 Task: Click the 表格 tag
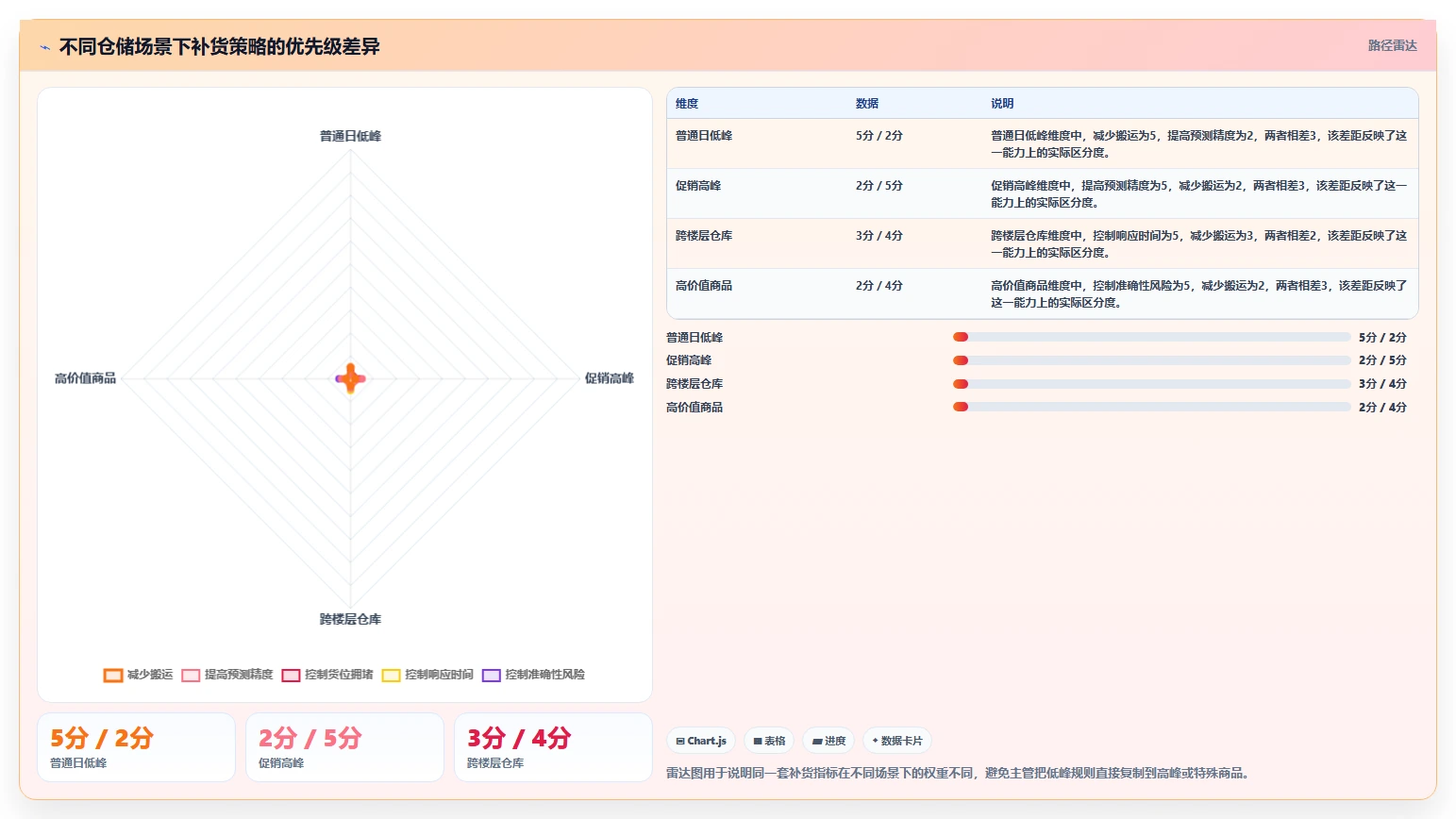click(x=769, y=741)
